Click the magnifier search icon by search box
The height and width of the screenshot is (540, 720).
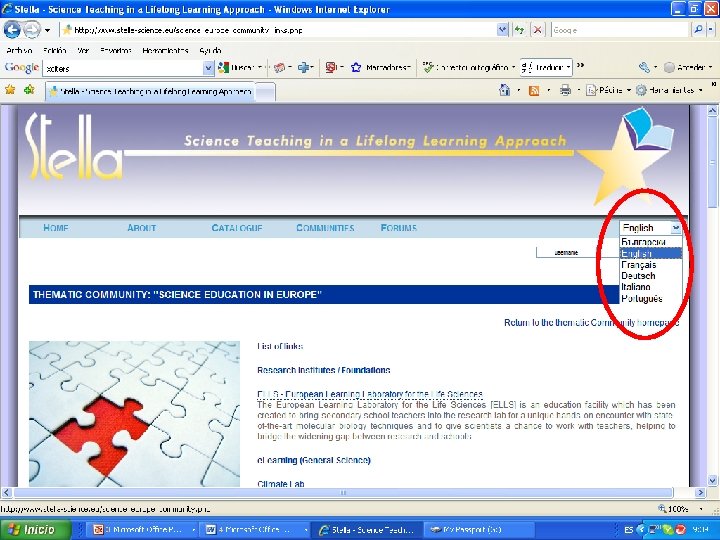click(x=698, y=30)
